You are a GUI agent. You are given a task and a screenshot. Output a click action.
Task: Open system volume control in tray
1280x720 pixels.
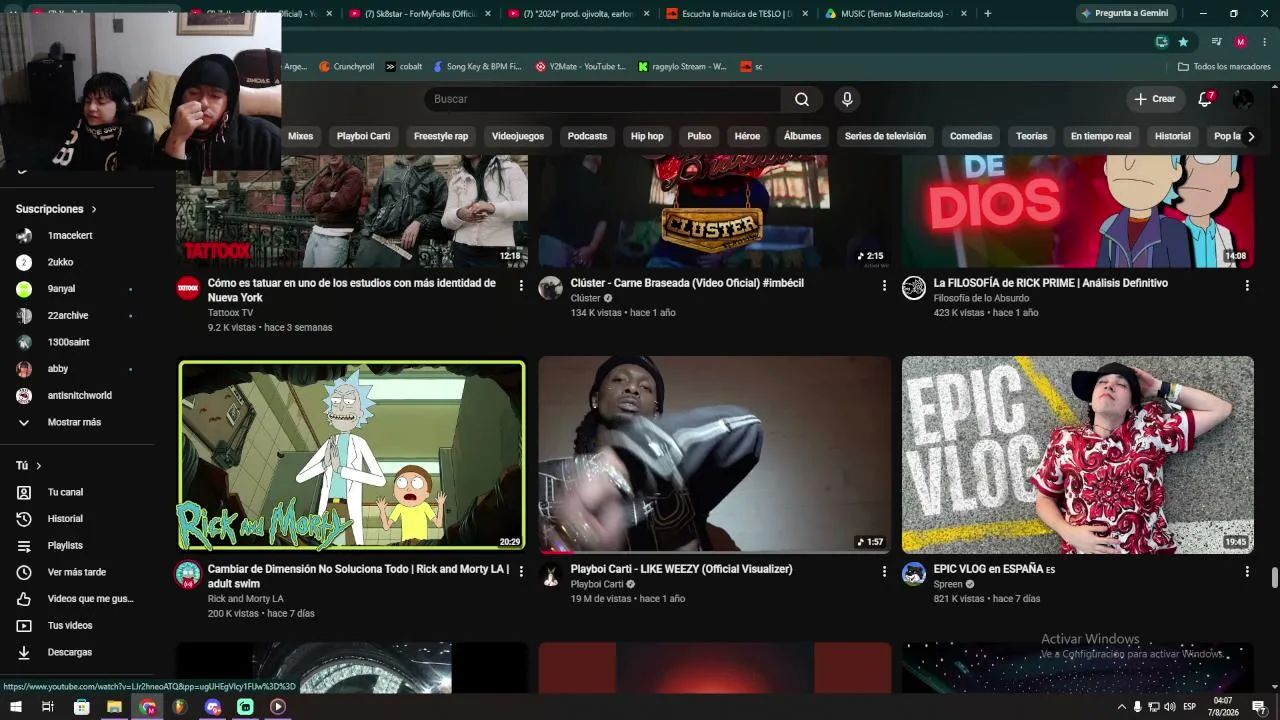point(1170,707)
